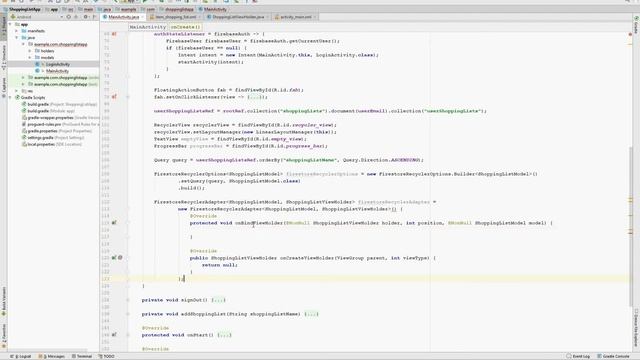
Task: Click the word userShoppingListsRef in code
Action: [184, 111]
